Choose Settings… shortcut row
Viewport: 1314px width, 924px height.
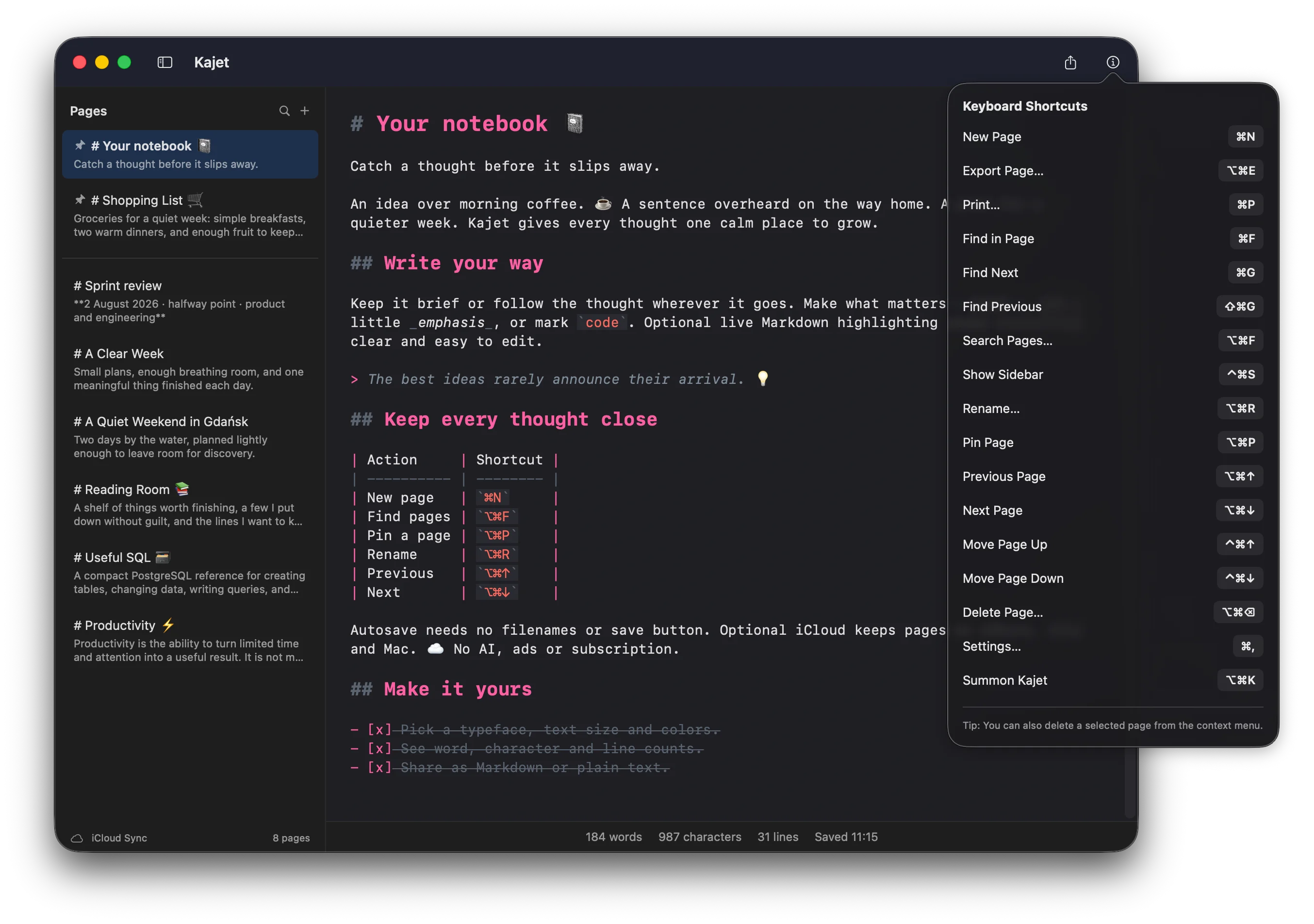click(1113, 646)
